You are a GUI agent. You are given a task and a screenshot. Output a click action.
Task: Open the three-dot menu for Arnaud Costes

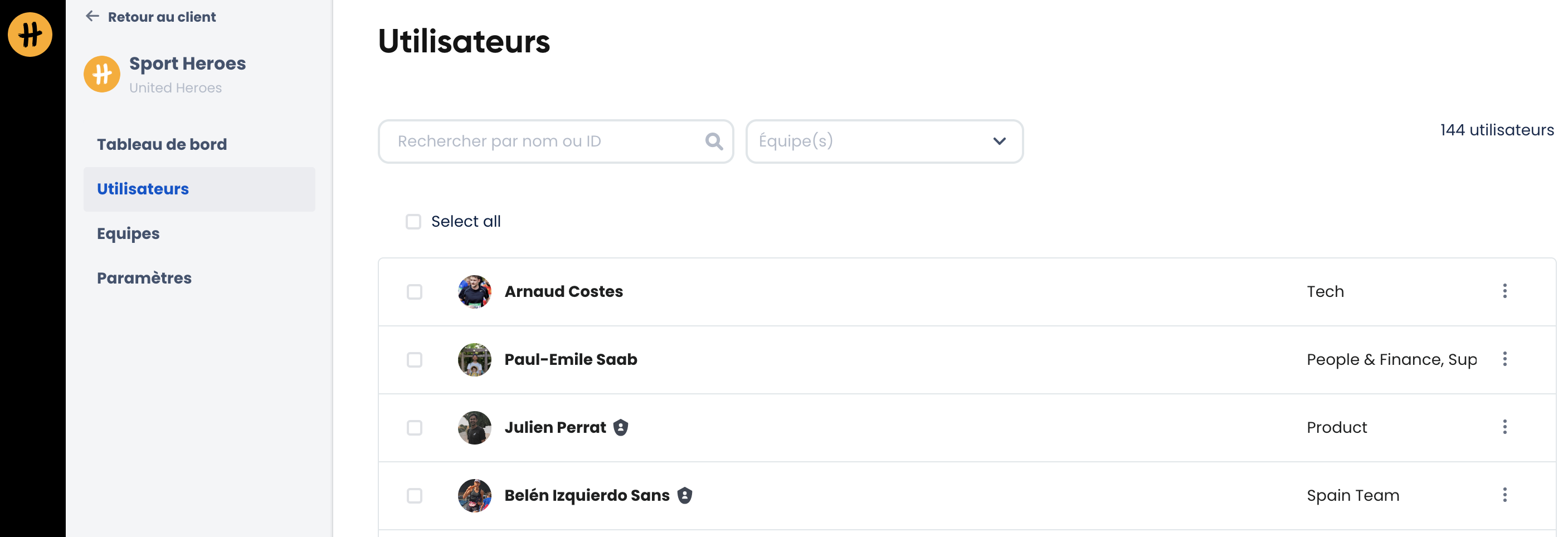(x=1504, y=291)
